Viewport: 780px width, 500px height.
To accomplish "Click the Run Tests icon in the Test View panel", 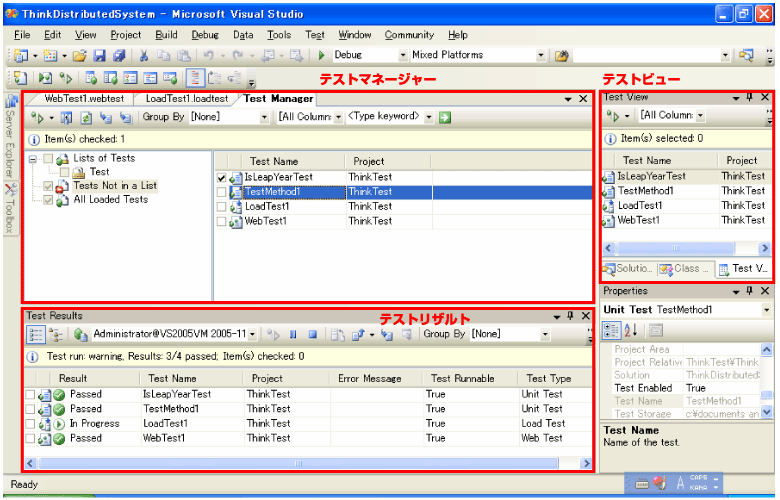I will pos(613,116).
